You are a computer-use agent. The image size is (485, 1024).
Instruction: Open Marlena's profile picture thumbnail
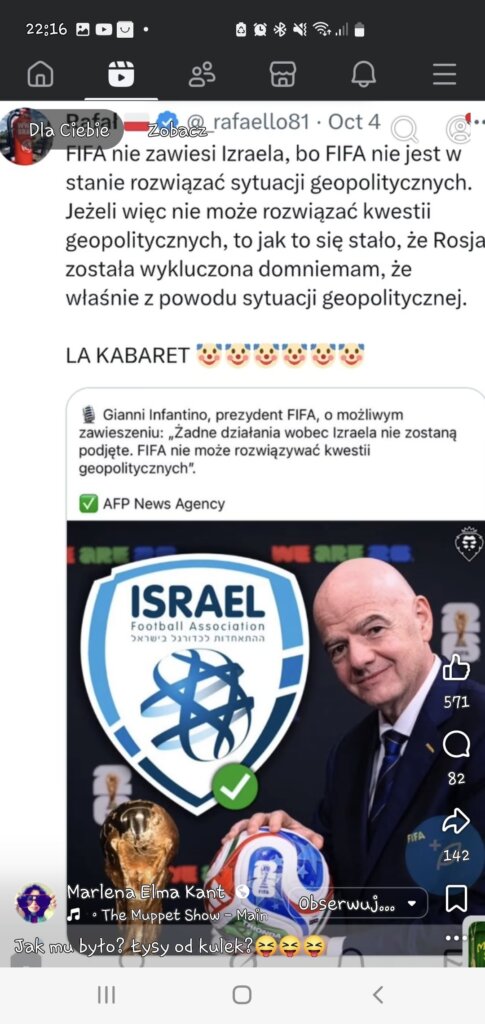[x=35, y=903]
